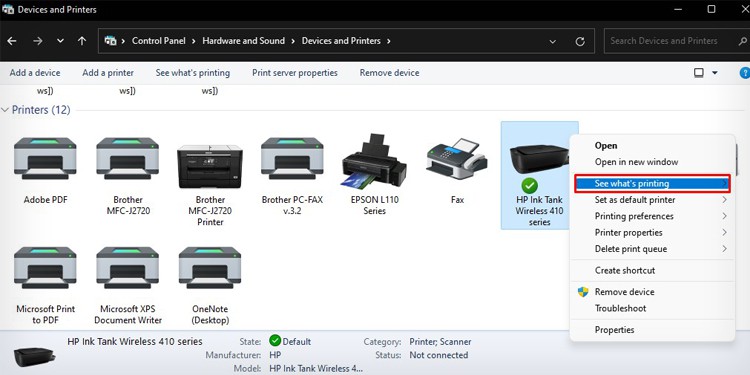The width and height of the screenshot is (750, 375).
Task: Click Remove device in toolbar
Action: 389,73
